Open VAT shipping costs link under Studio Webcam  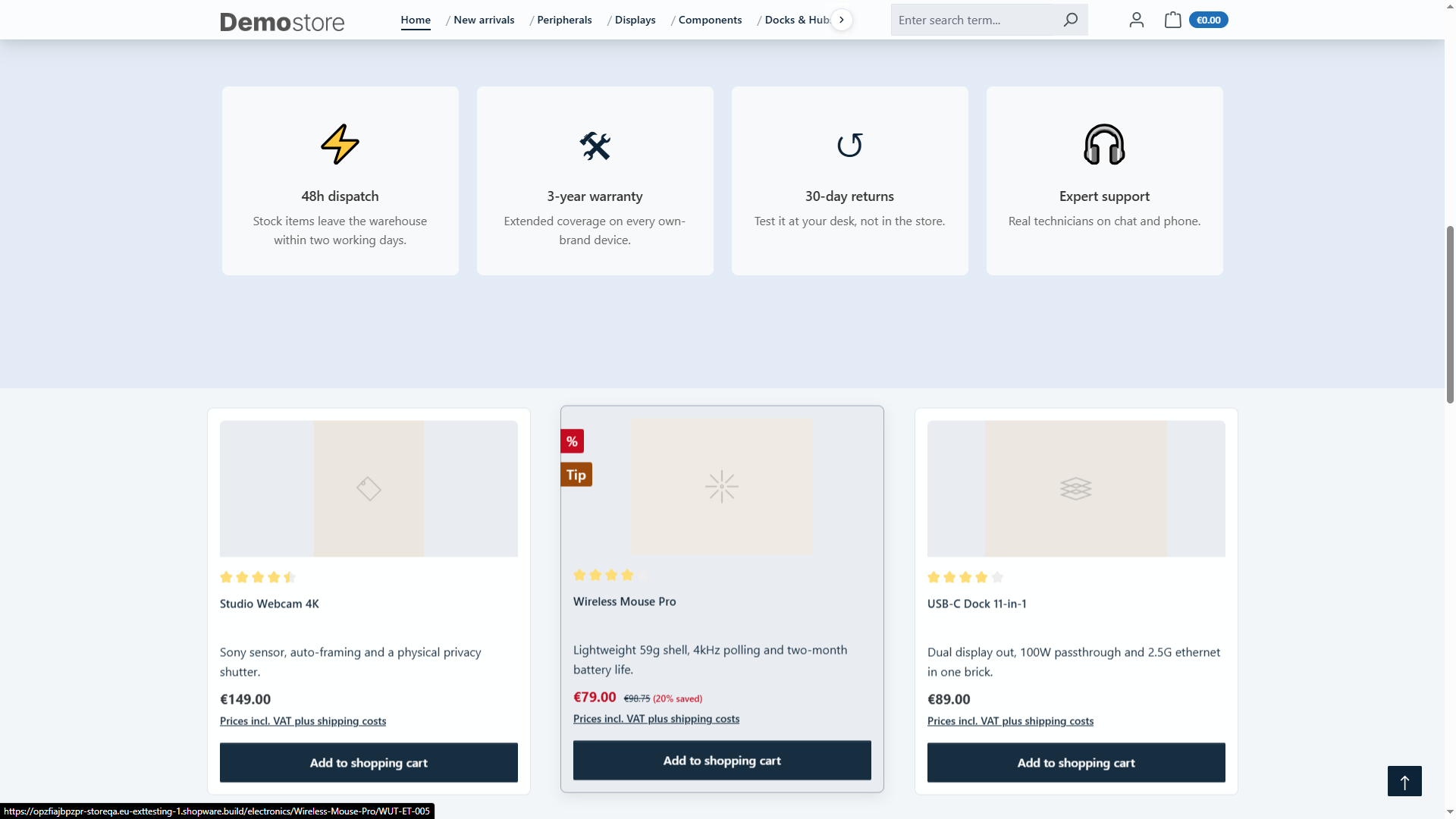pos(303,721)
